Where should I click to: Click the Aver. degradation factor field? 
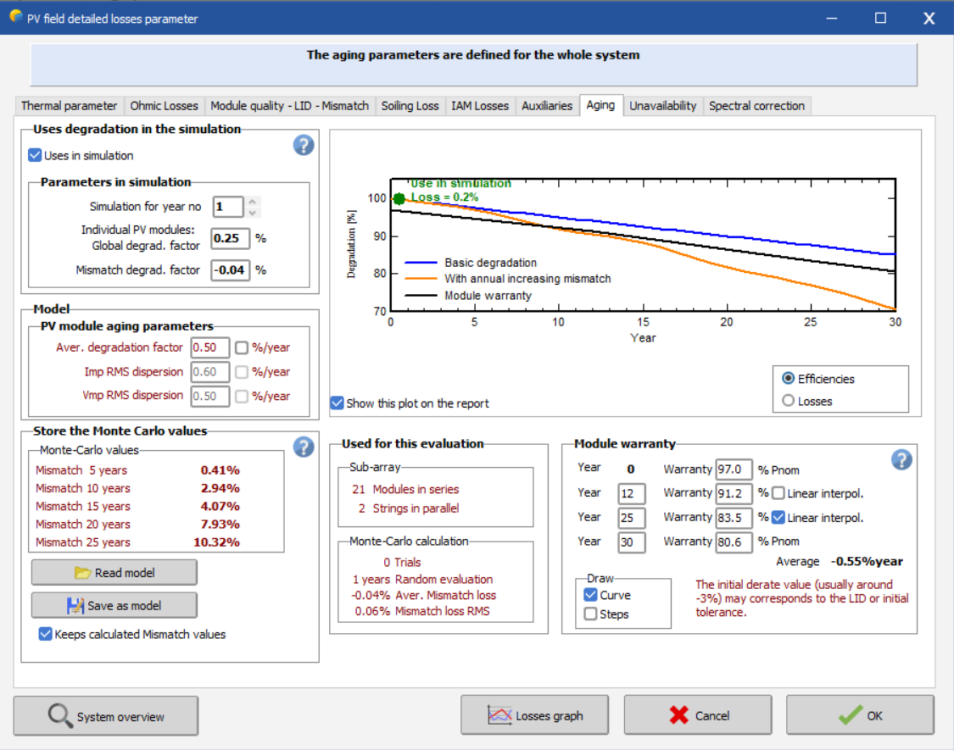209,347
